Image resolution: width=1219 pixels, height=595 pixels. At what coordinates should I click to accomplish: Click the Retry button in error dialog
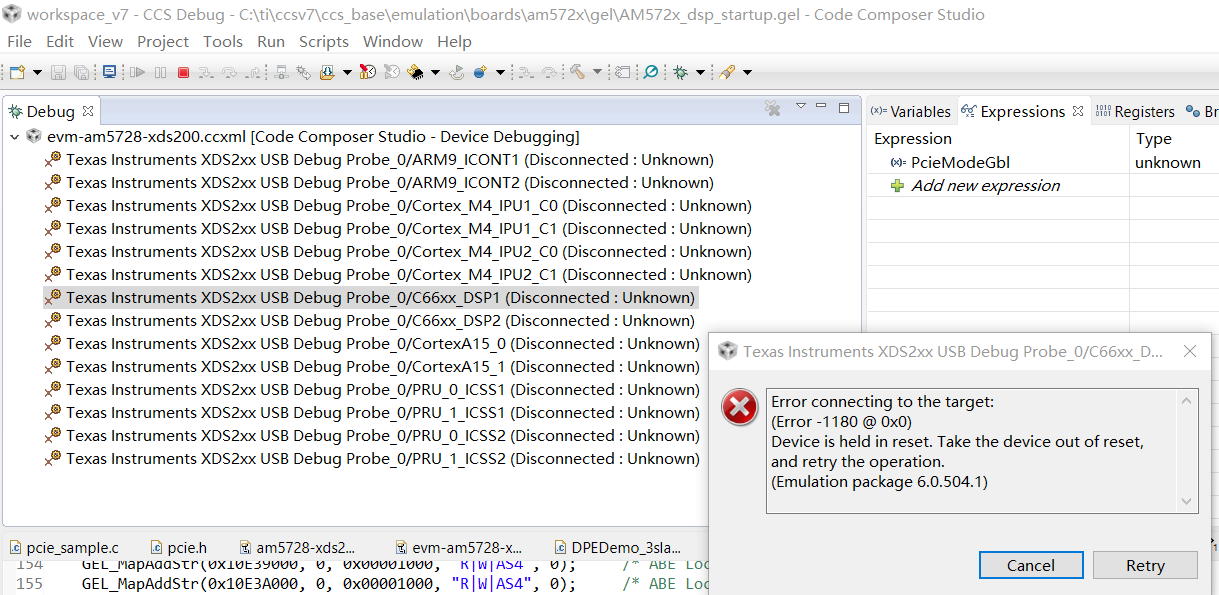(1145, 565)
